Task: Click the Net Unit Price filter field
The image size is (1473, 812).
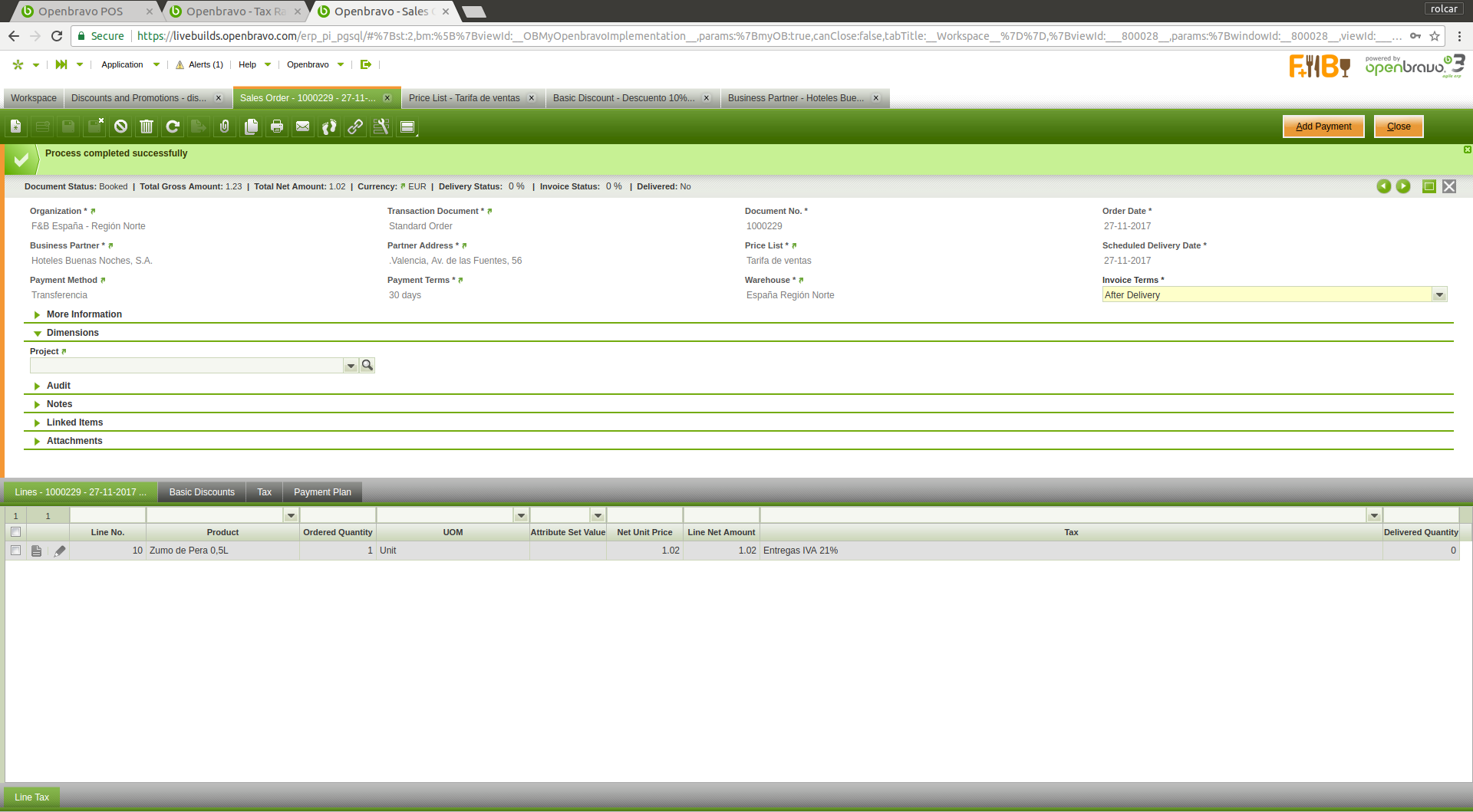Action: (x=644, y=516)
